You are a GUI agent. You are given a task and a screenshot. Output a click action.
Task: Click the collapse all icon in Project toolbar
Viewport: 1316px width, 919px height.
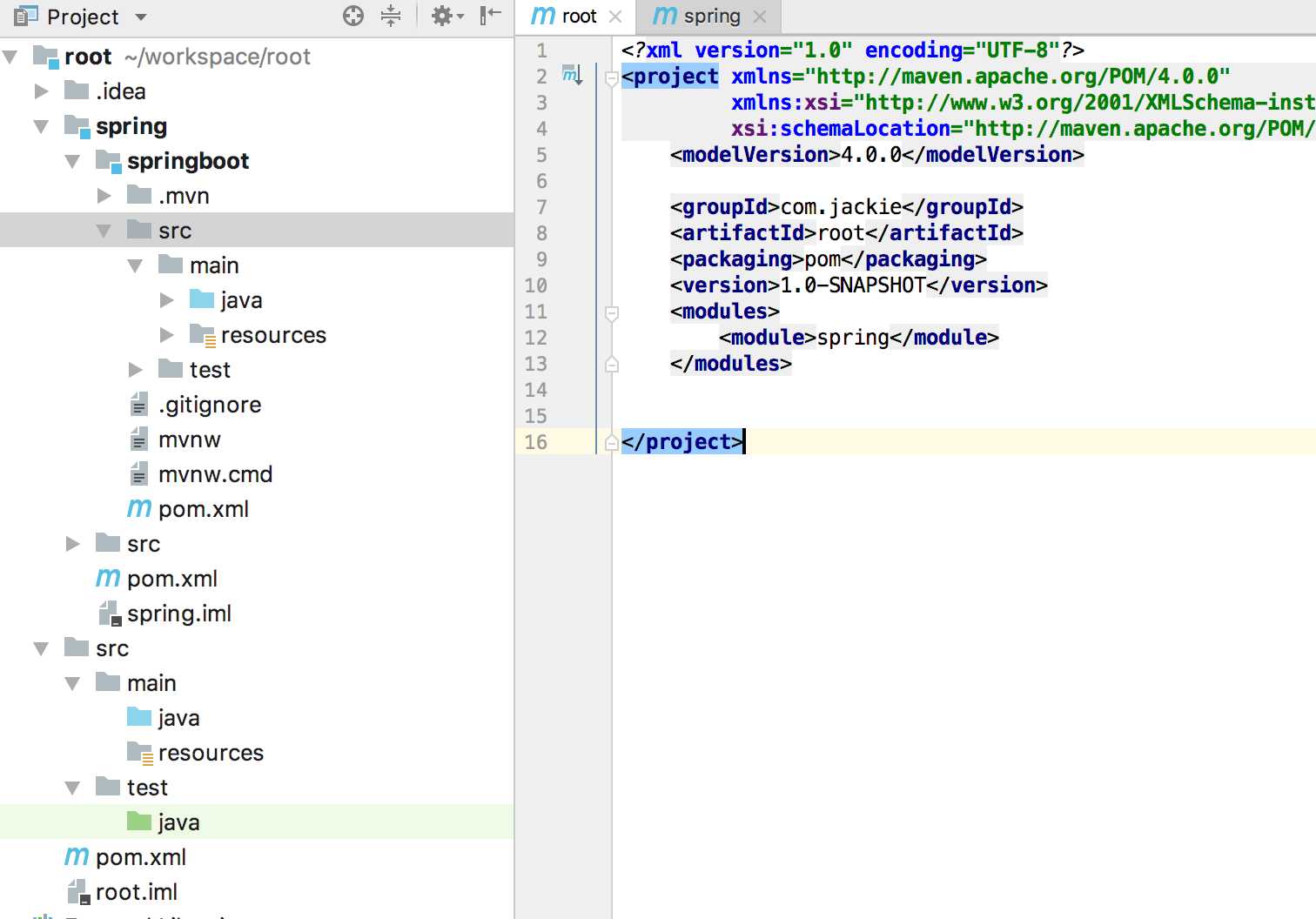pyautogui.click(x=391, y=16)
